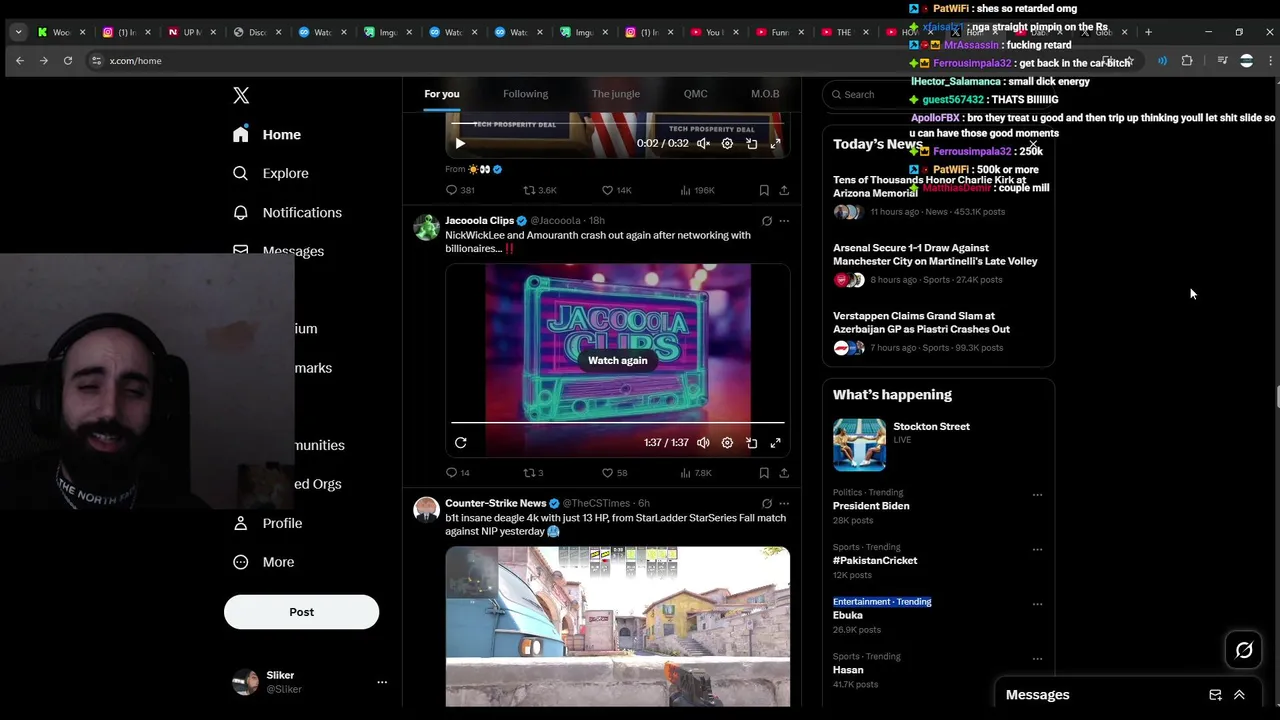This screenshot has height=720, width=1280.
Task: Switch to The jungle tab
Action: 616,94
